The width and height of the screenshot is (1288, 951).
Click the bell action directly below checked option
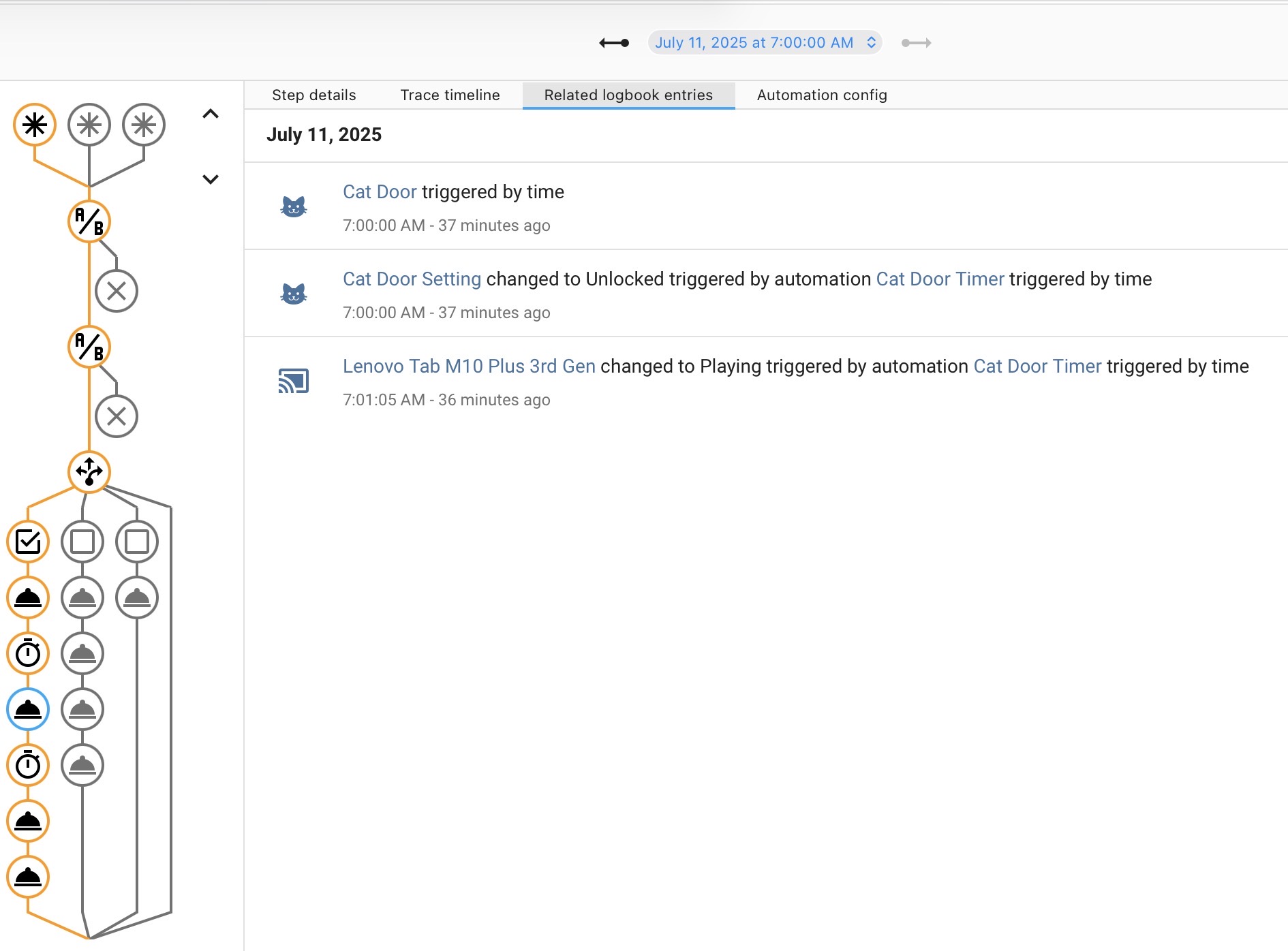click(28, 597)
